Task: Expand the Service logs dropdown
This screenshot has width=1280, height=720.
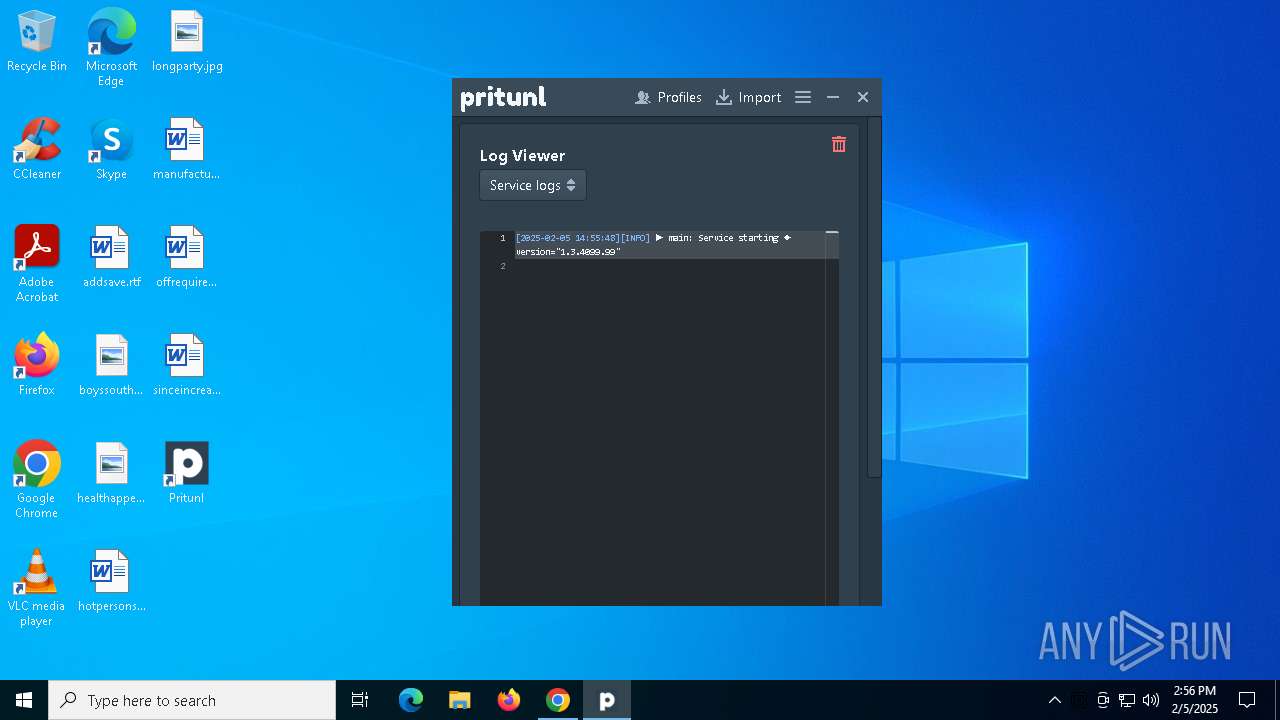Action: pyautogui.click(x=533, y=185)
